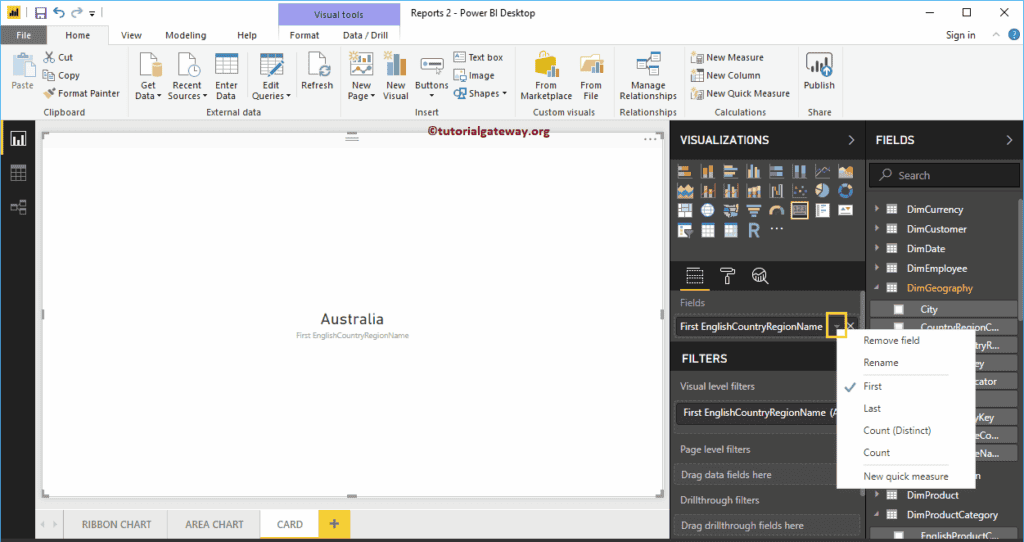Open the Shapes dropdown
The image size is (1024, 542).
pos(481,93)
